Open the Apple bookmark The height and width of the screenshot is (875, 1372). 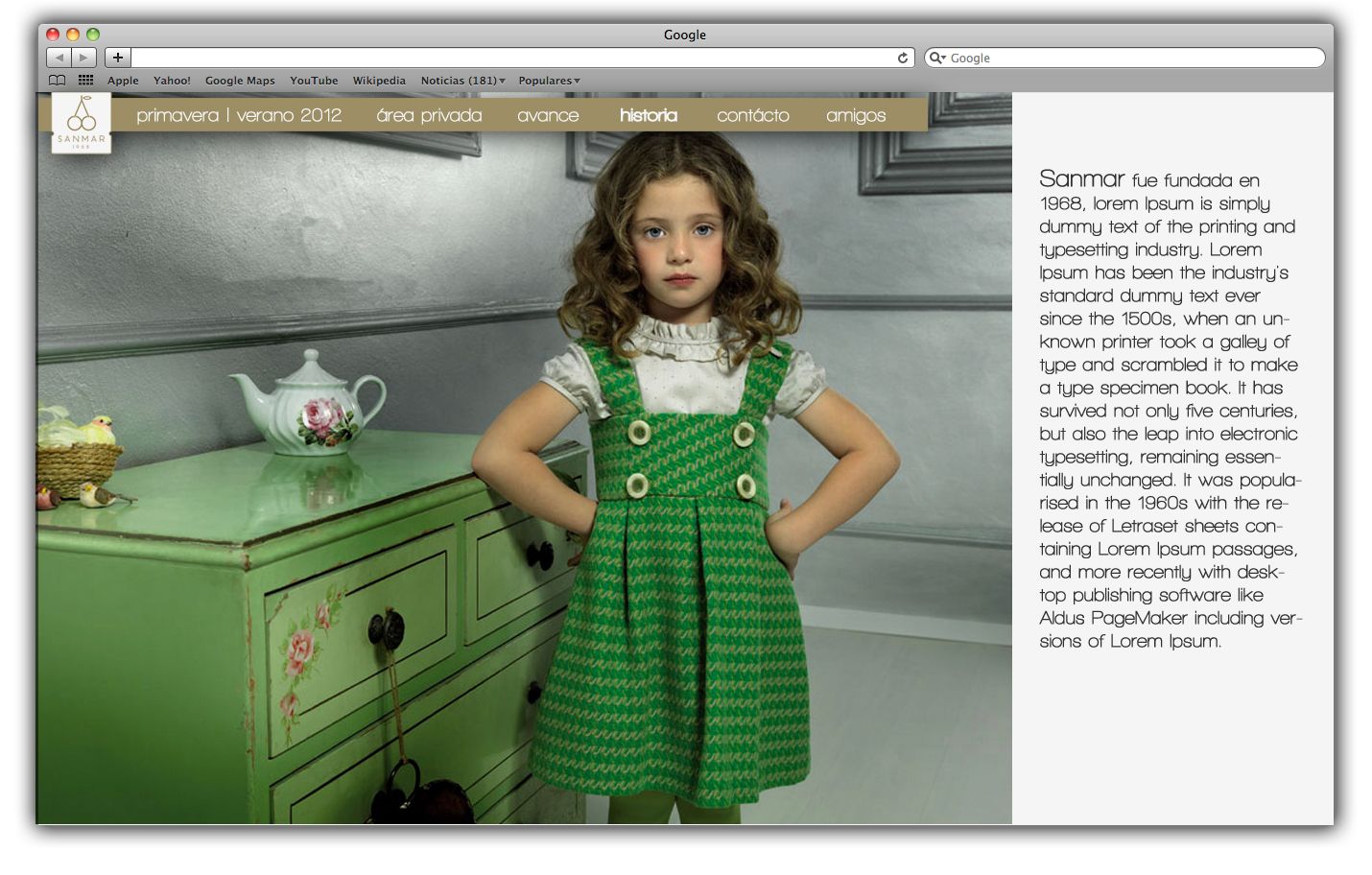[123, 81]
